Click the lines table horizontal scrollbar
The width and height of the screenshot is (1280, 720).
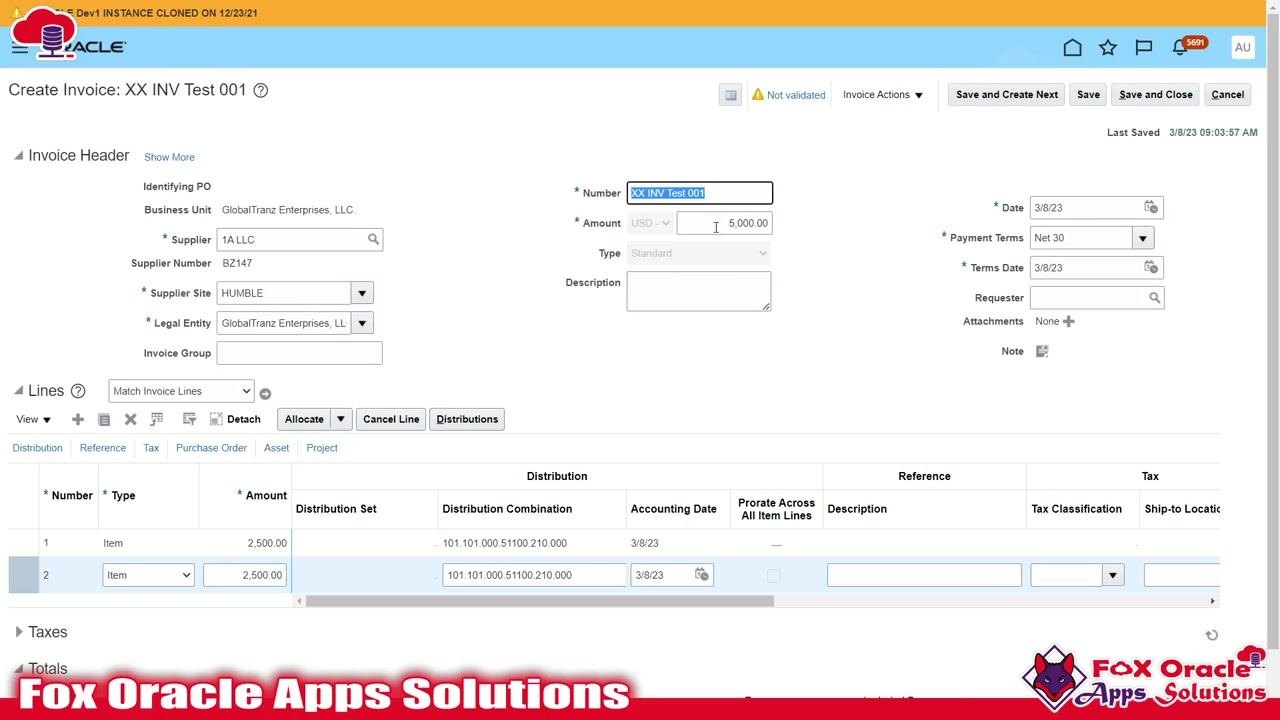[x=540, y=601]
